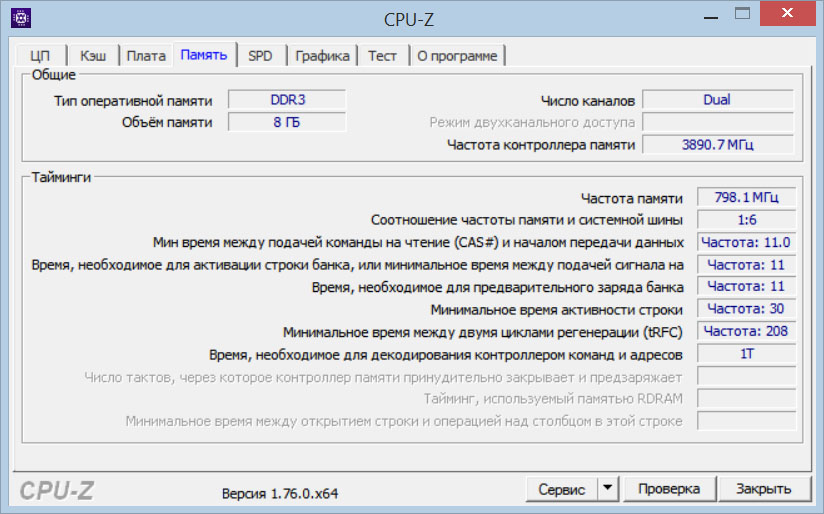Click the Минимальное время активности строки label
This screenshot has width=824, height=514.
(557, 310)
